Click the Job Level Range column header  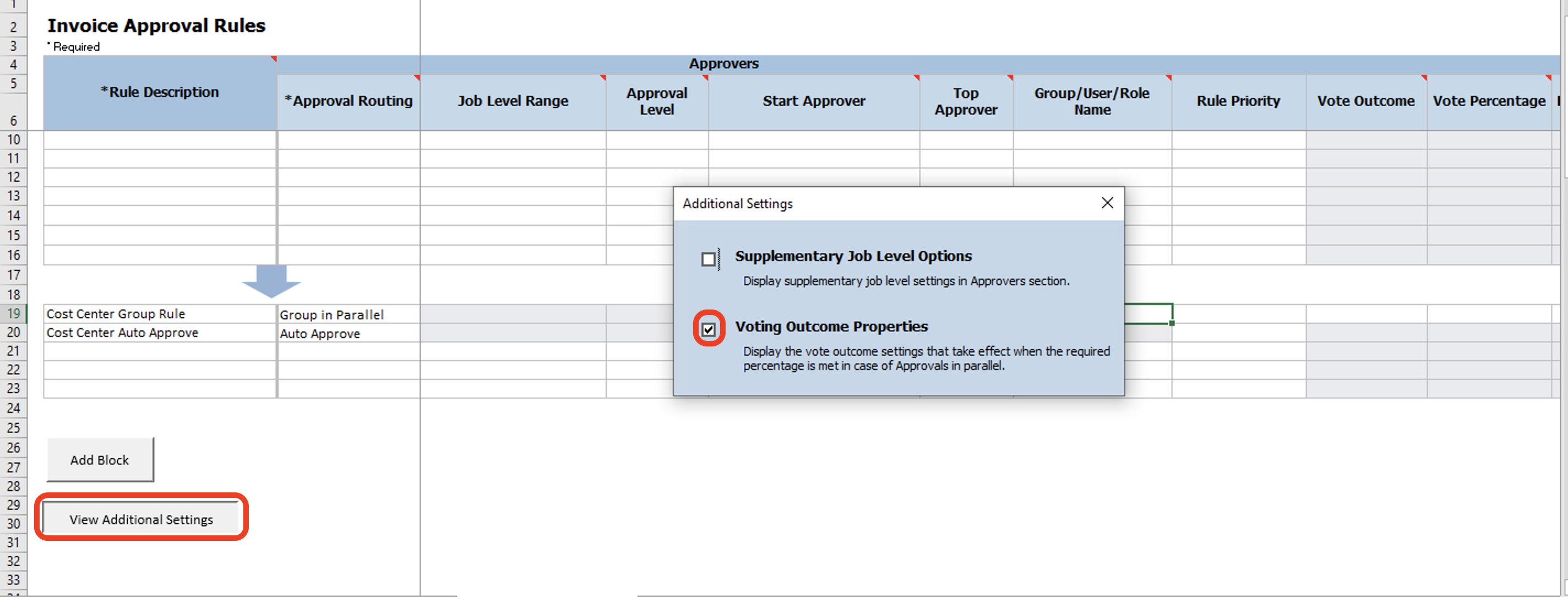pyautogui.click(x=513, y=102)
